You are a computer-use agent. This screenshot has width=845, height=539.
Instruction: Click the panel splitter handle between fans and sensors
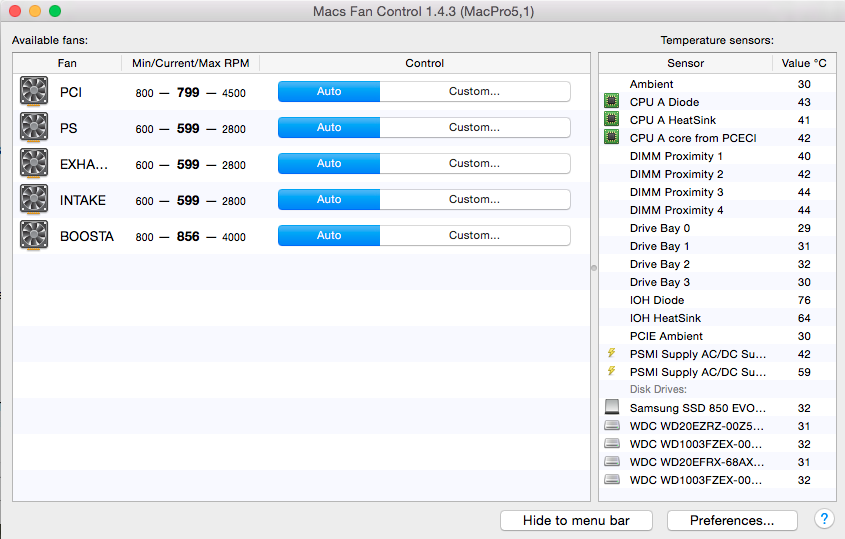(594, 268)
